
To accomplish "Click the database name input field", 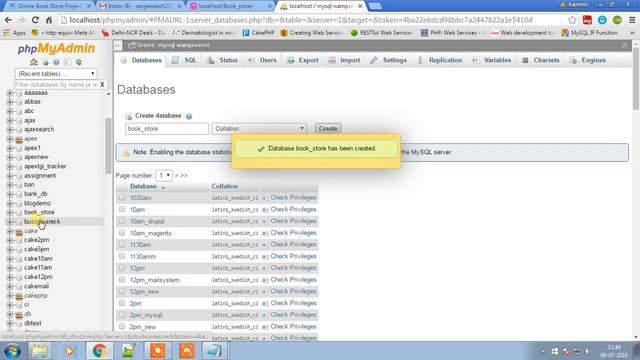I will 167,129.
